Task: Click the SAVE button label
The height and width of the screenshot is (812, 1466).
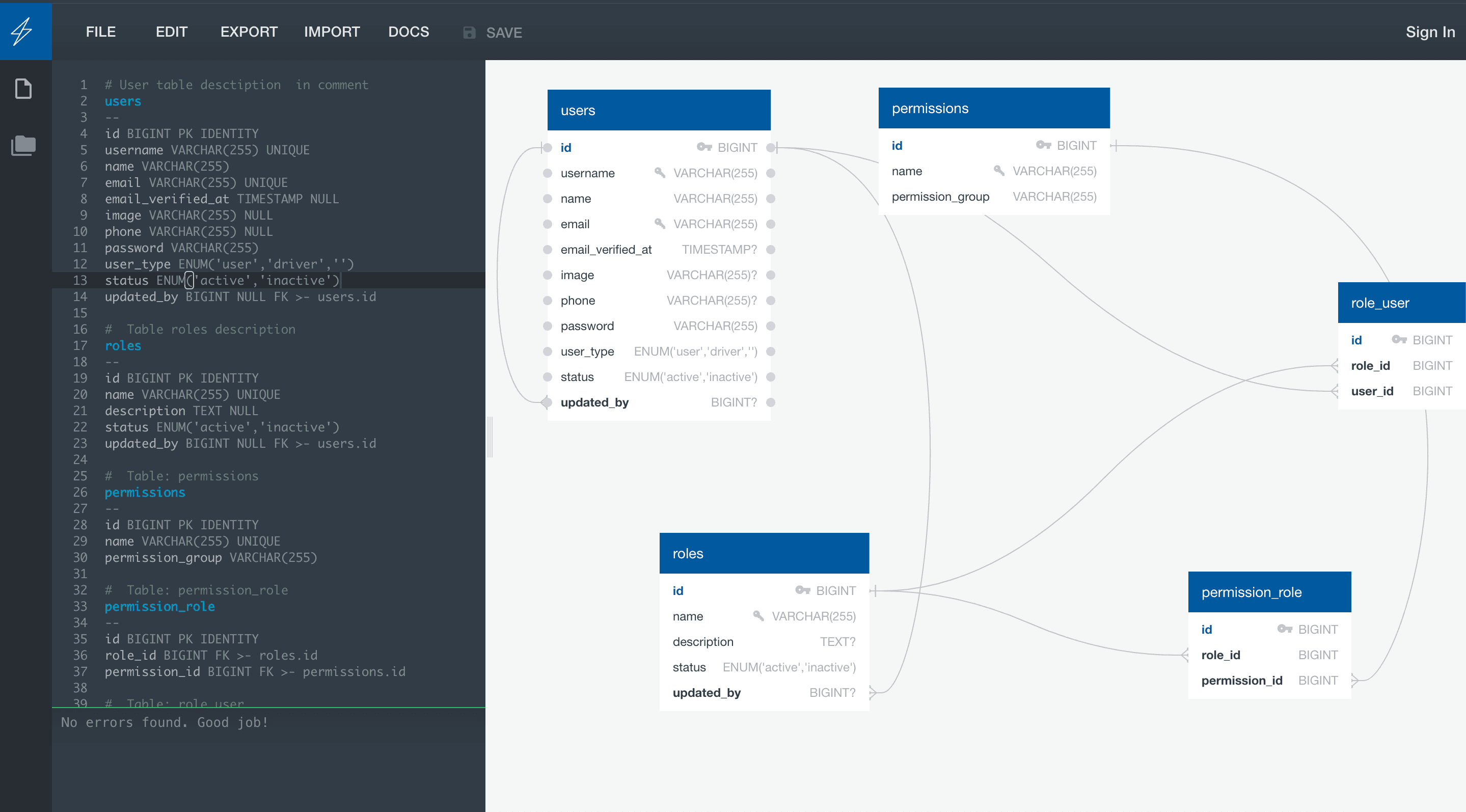Action: [504, 33]
